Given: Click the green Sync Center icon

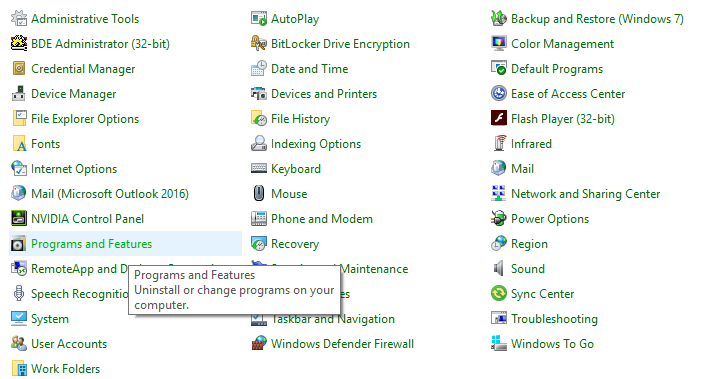Looking at the screenshot, I should (499, 293).
